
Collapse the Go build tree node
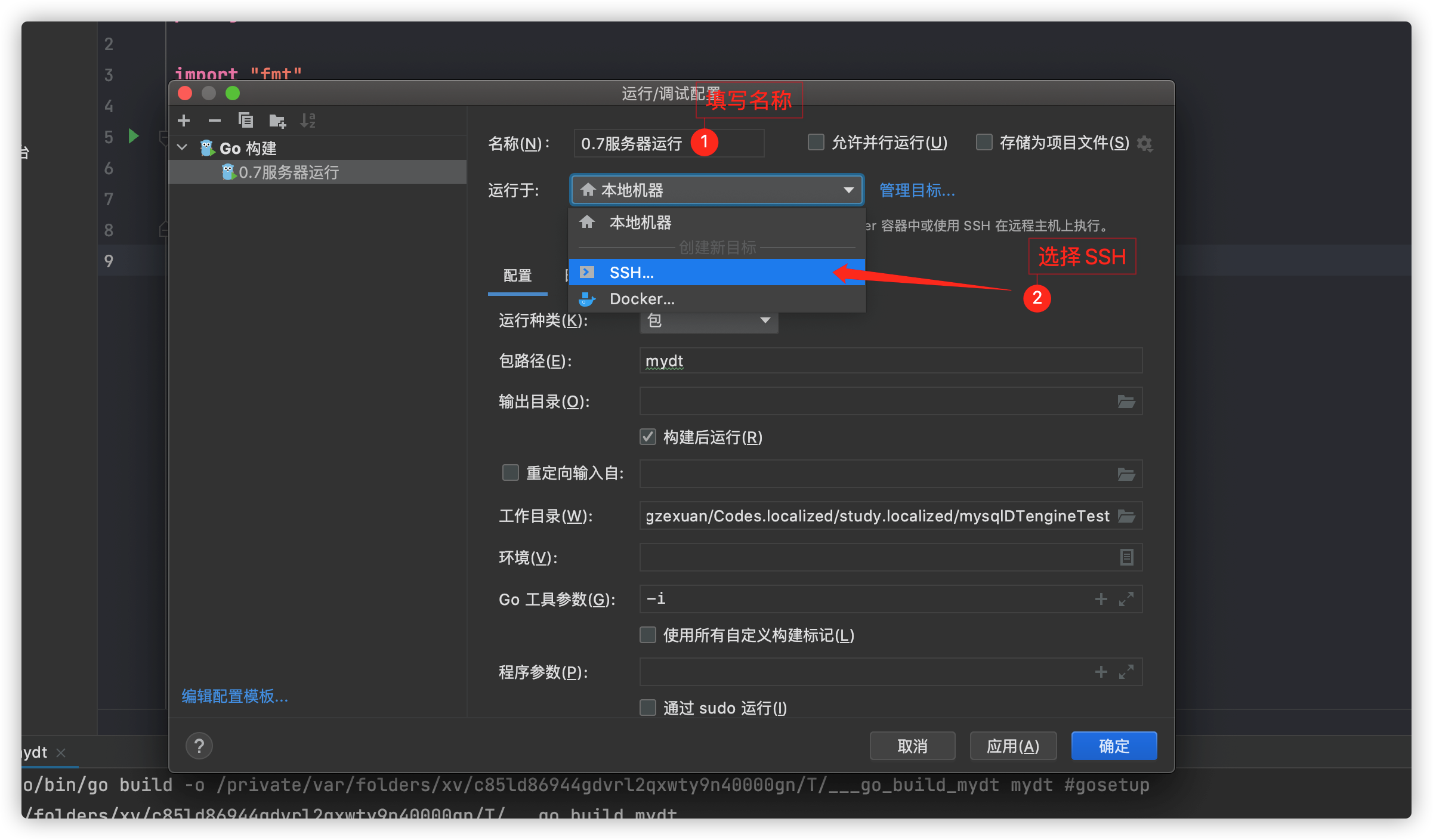coord(183,147)
